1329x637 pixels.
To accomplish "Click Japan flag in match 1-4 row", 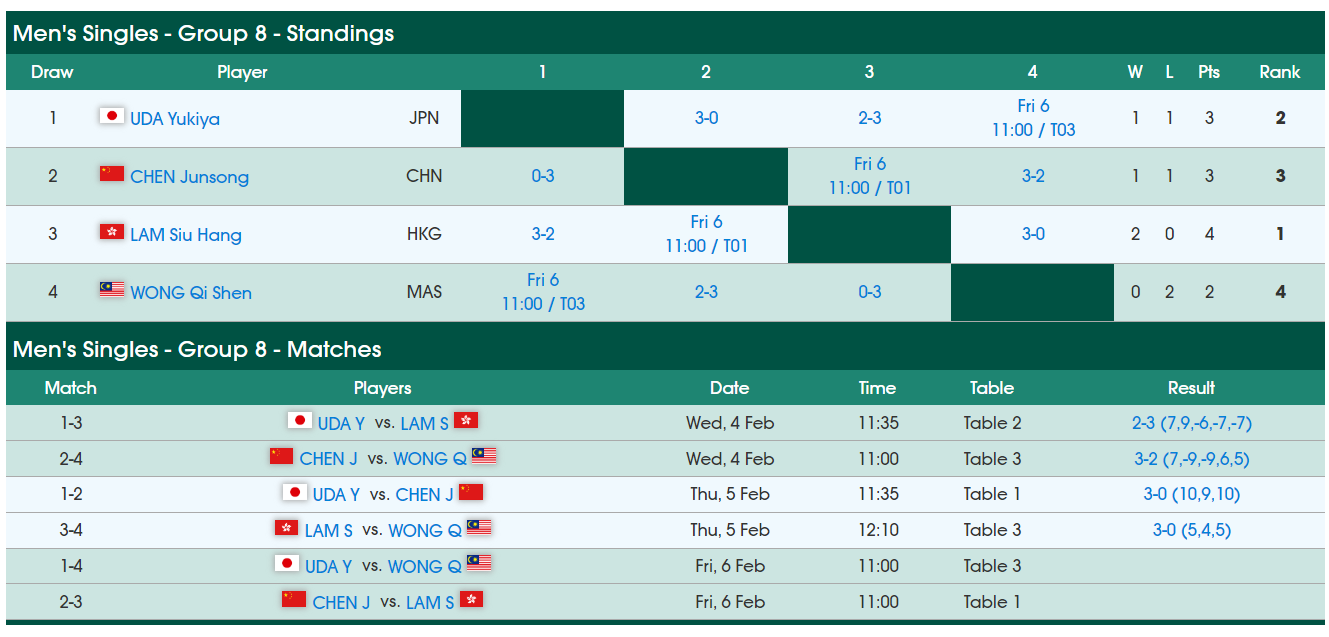I will pos(287,564).
